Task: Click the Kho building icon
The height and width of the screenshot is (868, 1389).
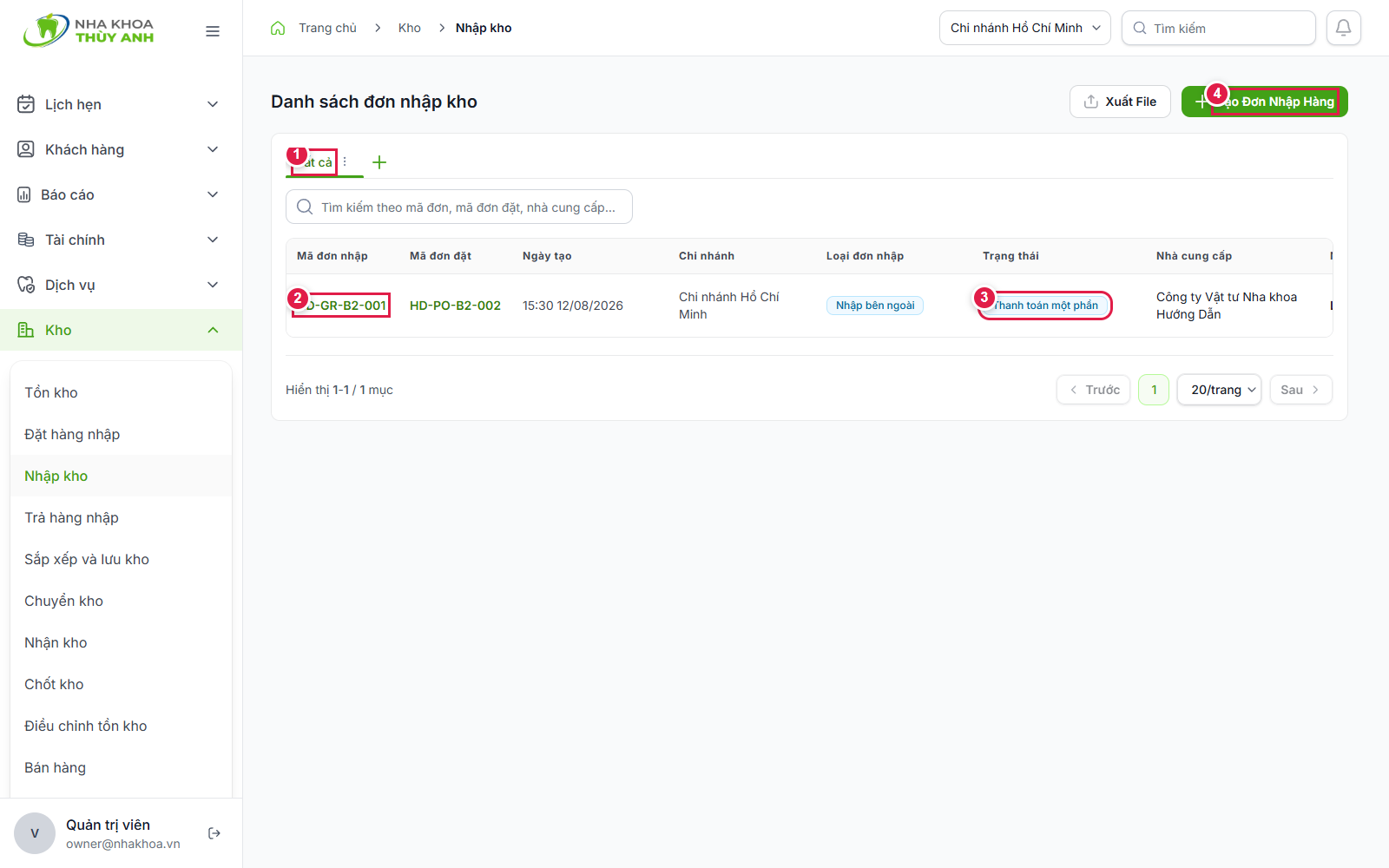Action: point(26,330)
